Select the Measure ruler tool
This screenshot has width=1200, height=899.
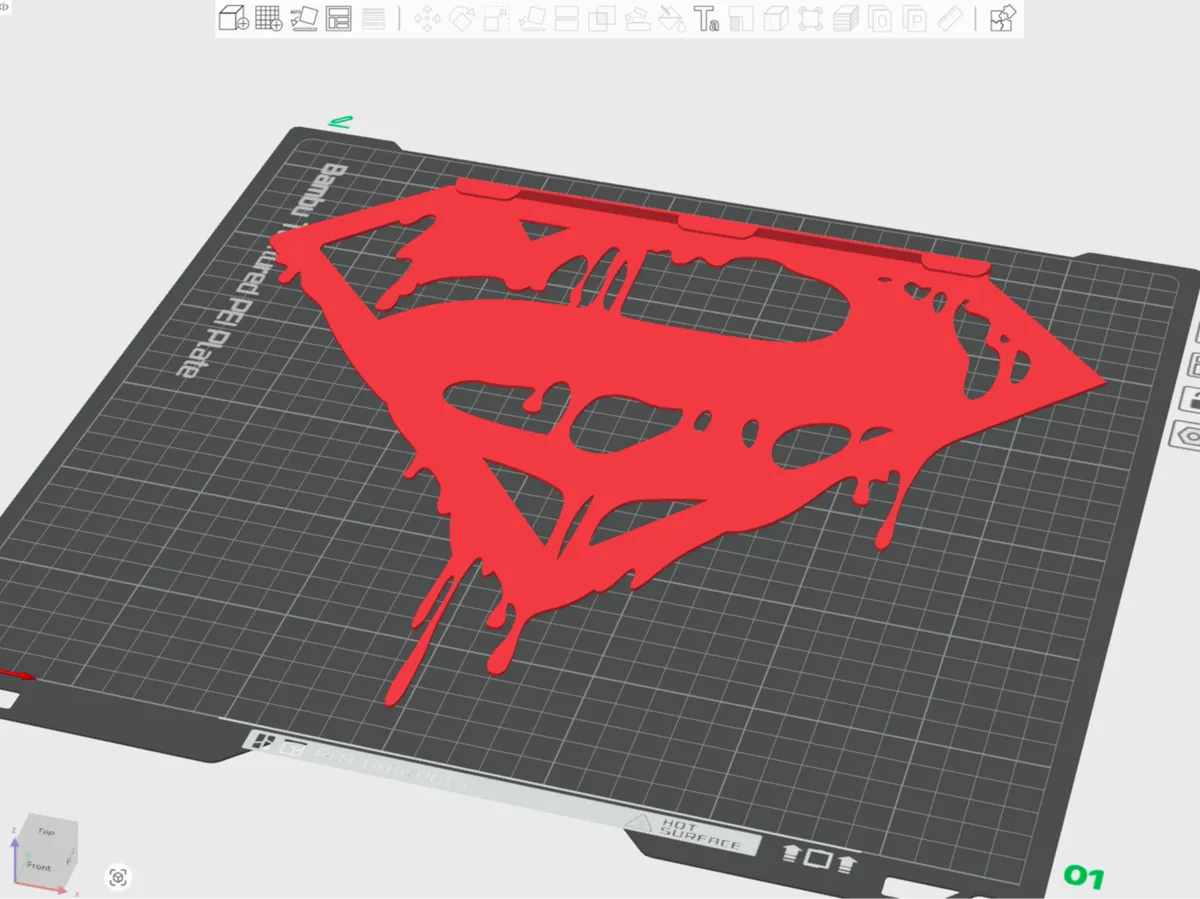(x=950, y=18)
